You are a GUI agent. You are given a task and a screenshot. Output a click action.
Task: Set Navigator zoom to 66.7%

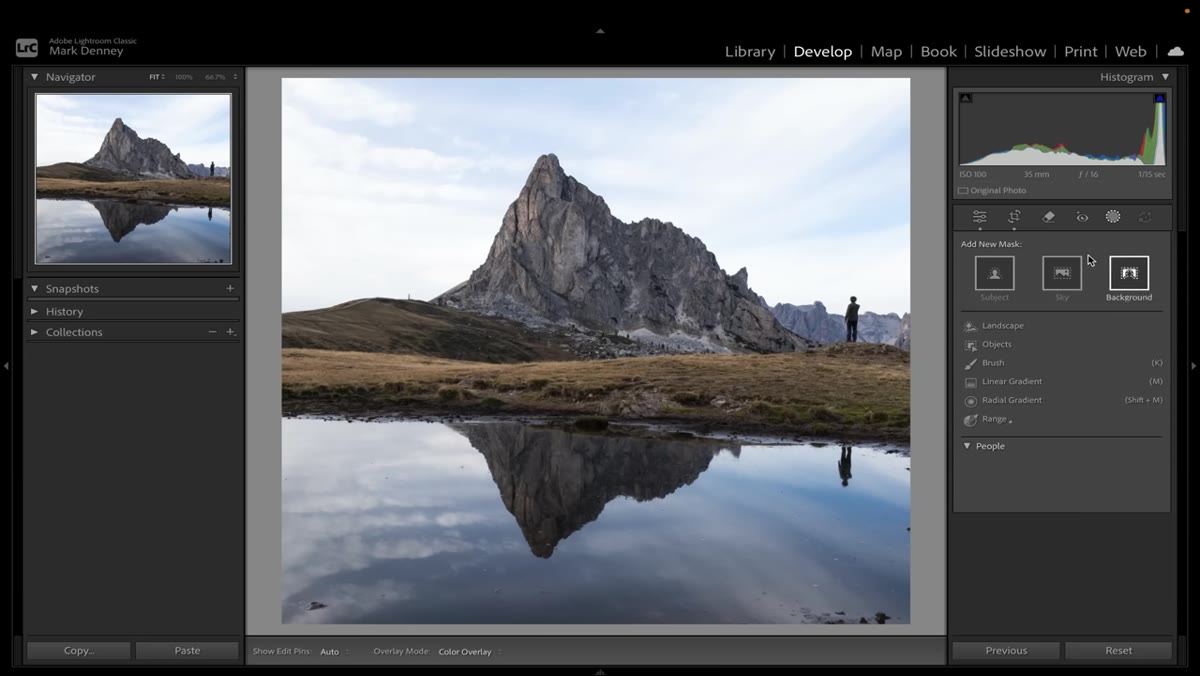coord(215,77)
